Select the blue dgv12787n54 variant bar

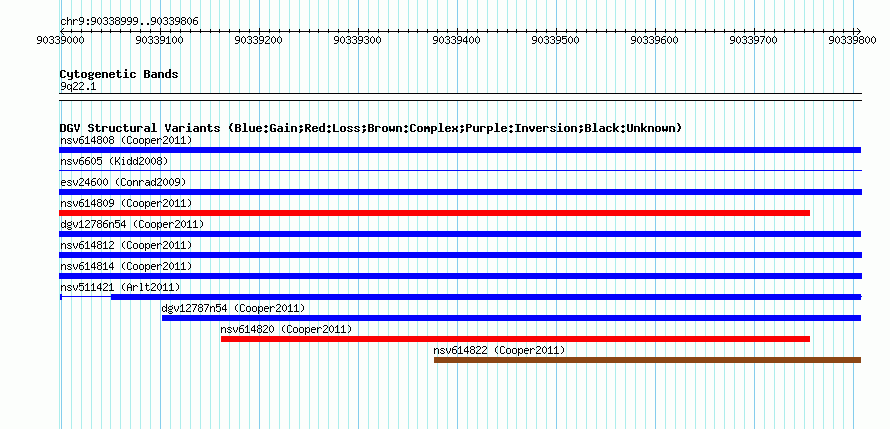(x=511, y=318)
